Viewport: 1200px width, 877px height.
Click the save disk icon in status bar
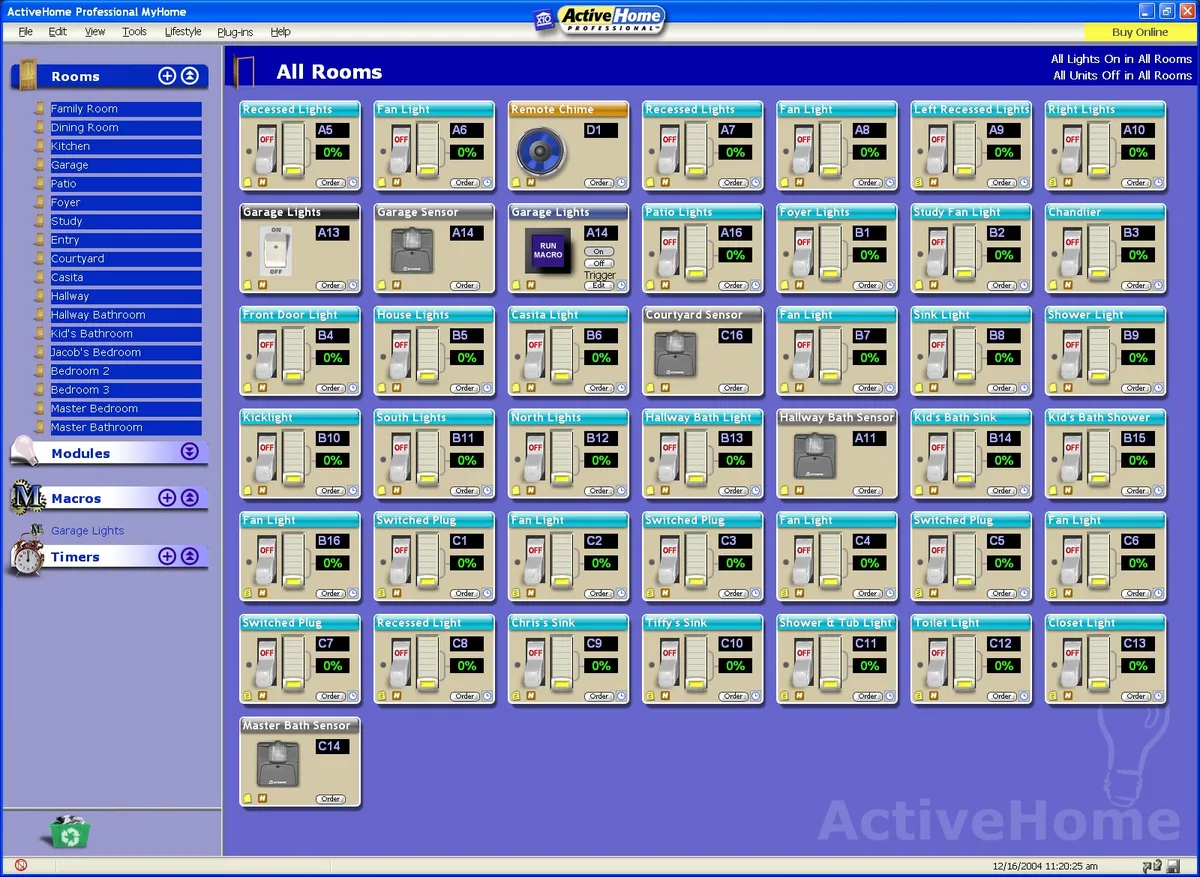(1173, 866)
